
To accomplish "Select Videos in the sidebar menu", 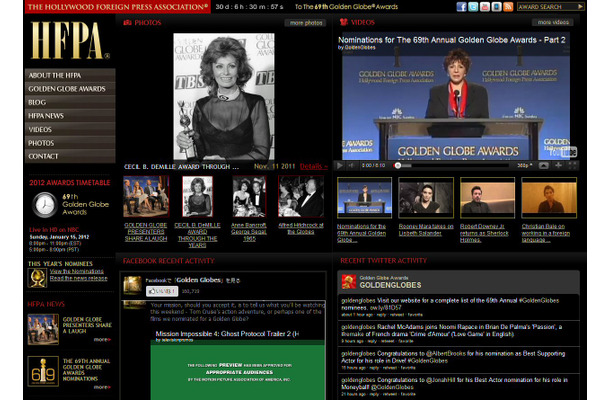I will (70, 130).
